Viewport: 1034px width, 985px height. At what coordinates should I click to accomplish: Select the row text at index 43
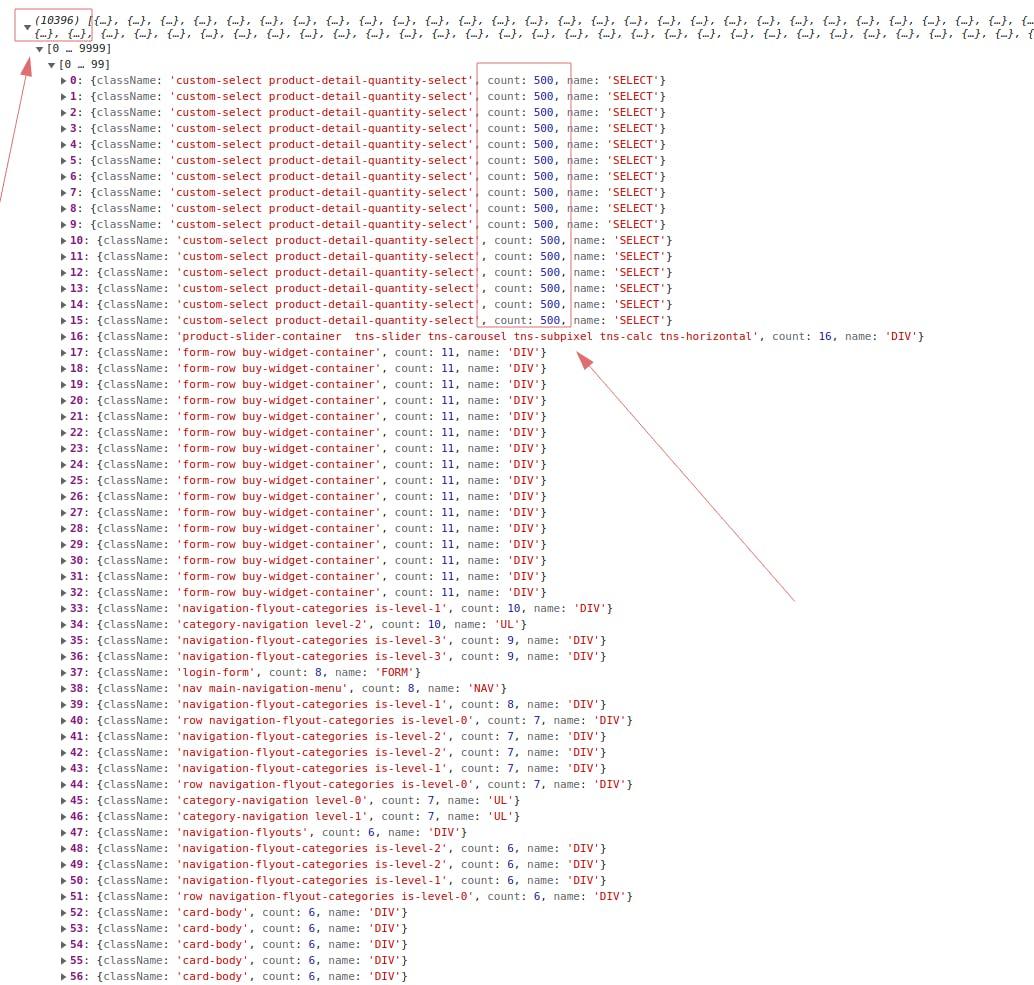(x=338, y=768)
